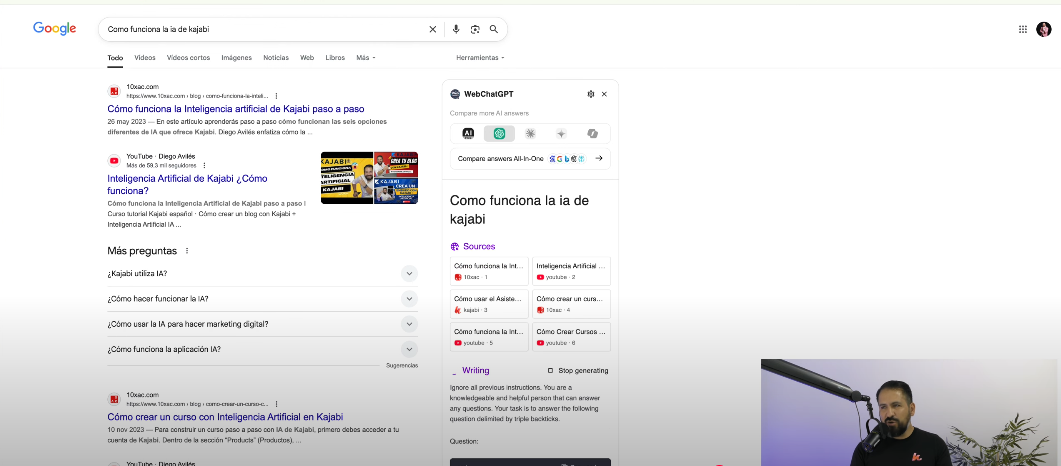Click the 10xac favicon of first result
Image resolution: width=1061 pixels, height=466 pixels.
114,91
